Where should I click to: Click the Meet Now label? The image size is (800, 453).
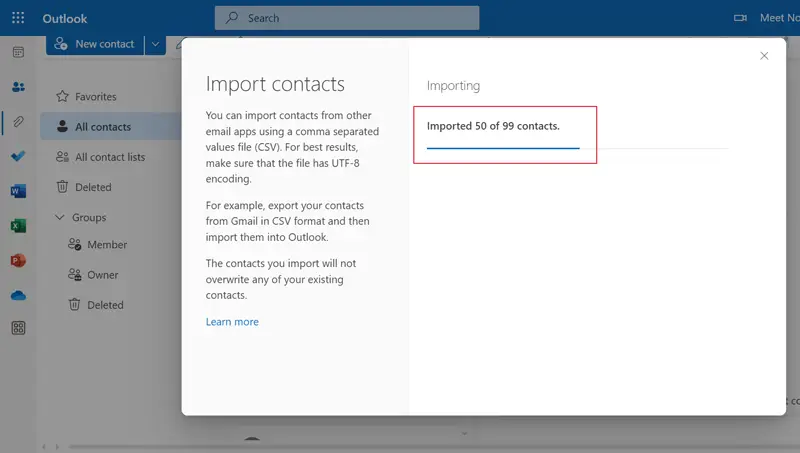[x=780, y=18]
